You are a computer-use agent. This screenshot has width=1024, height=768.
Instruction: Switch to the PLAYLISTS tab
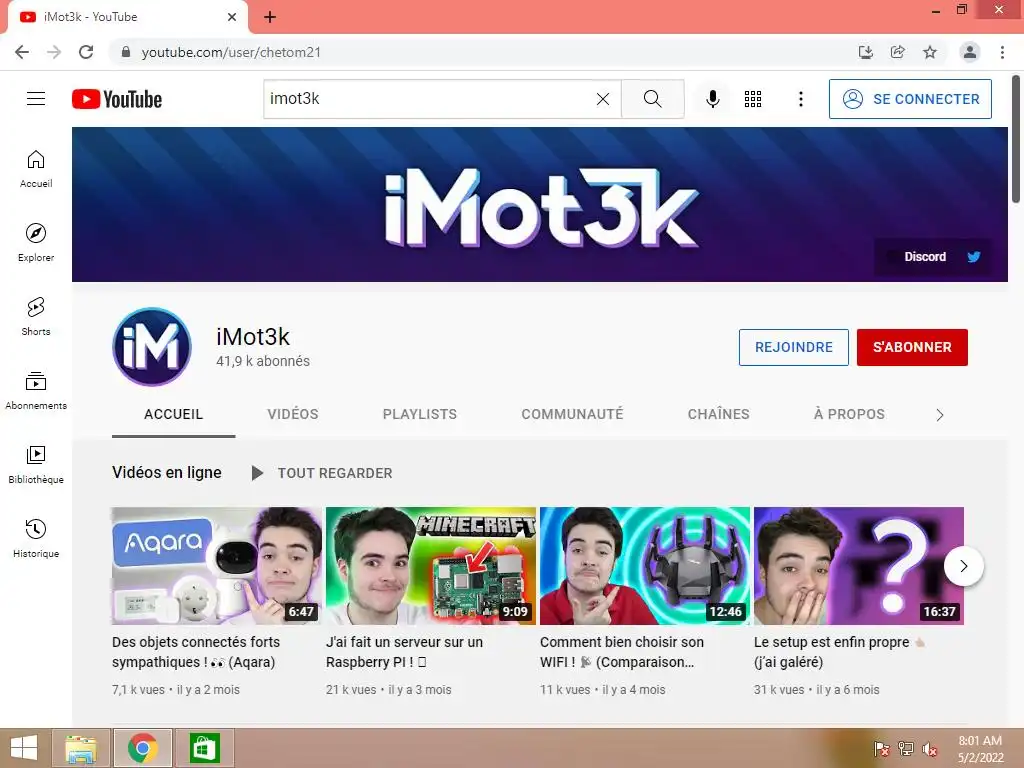click(420, 414)
